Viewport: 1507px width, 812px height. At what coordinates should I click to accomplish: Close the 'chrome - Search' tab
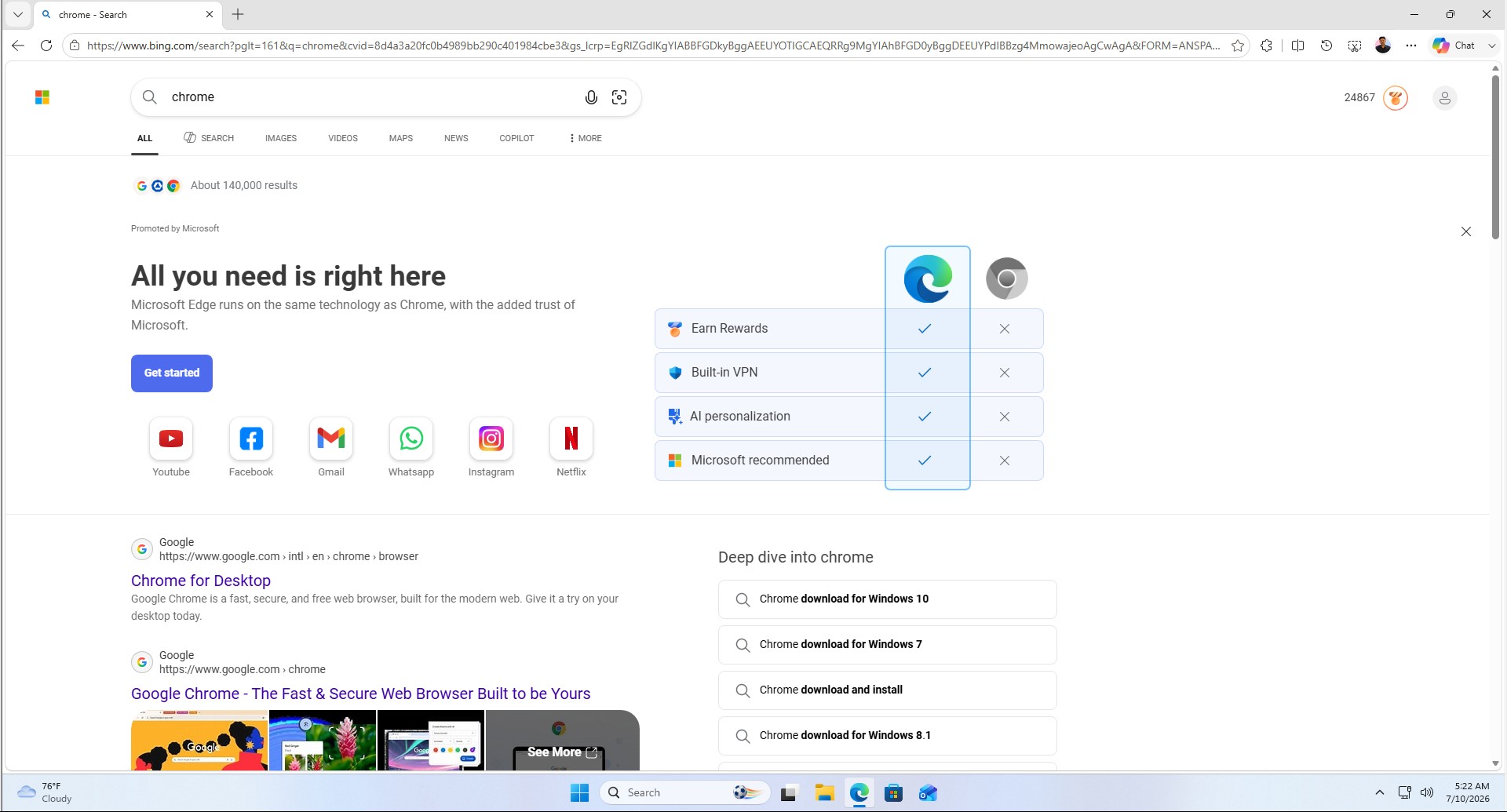tap(210, 14)
